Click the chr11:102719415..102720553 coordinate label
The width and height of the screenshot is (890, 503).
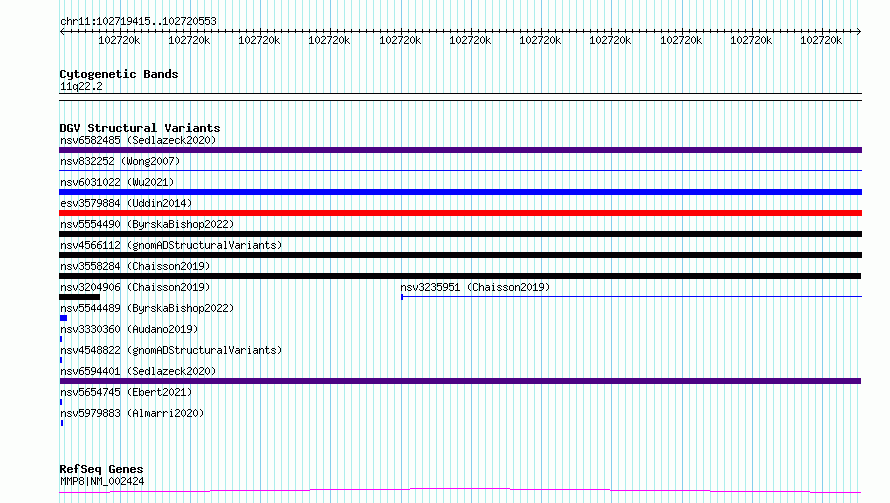point(138,22)
